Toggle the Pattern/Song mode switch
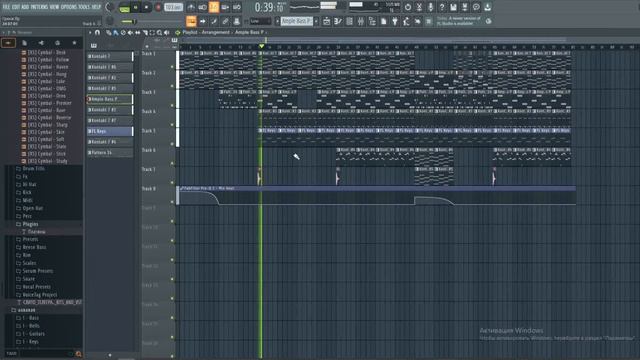 click(x=124, y=7)
